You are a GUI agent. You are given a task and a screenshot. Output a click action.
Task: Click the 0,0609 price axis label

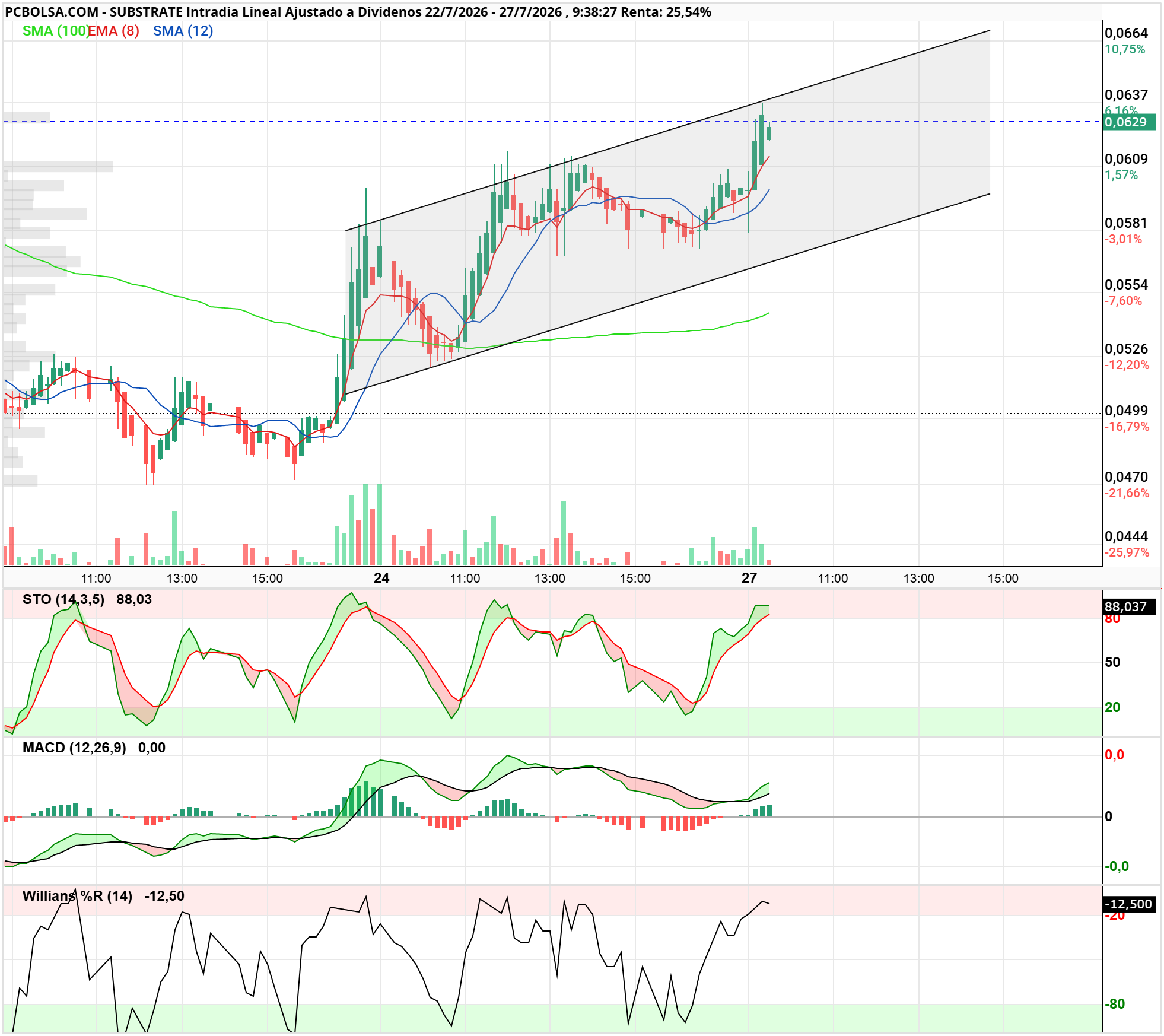coord(1126,159)
